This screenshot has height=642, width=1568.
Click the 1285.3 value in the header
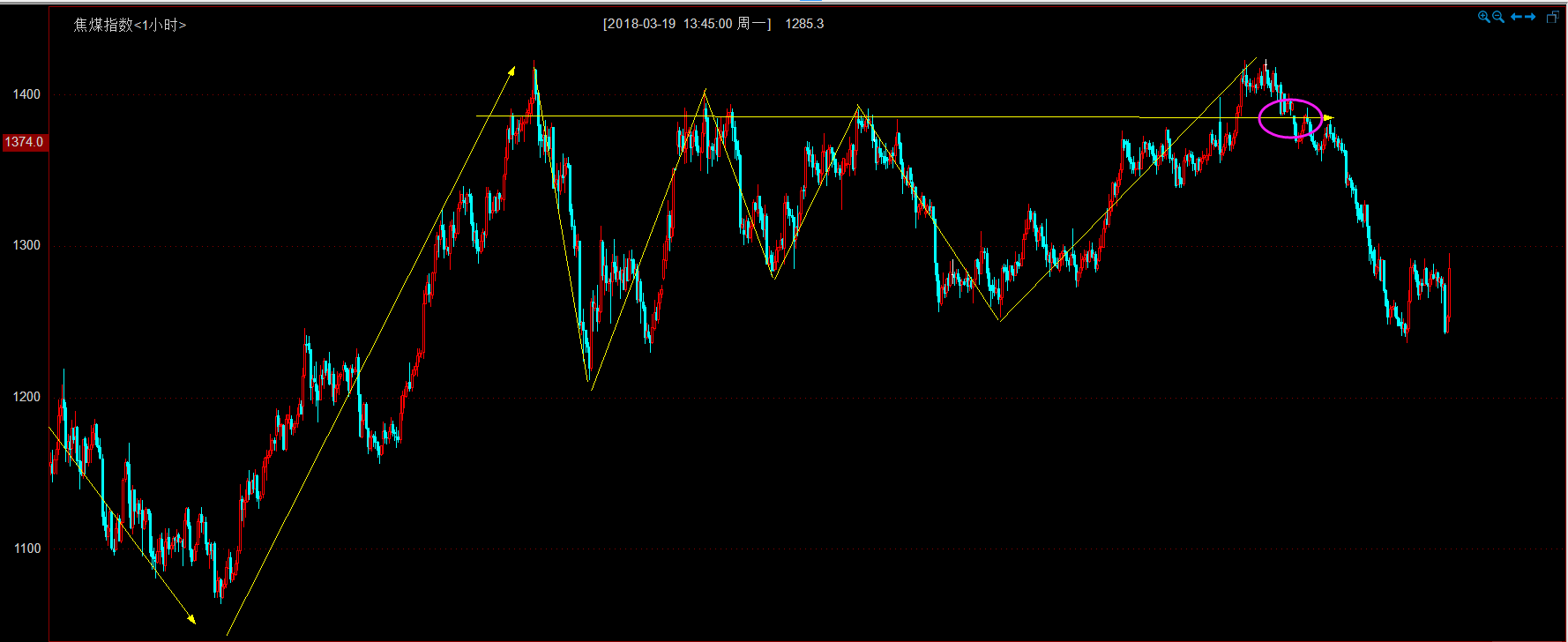804,24
